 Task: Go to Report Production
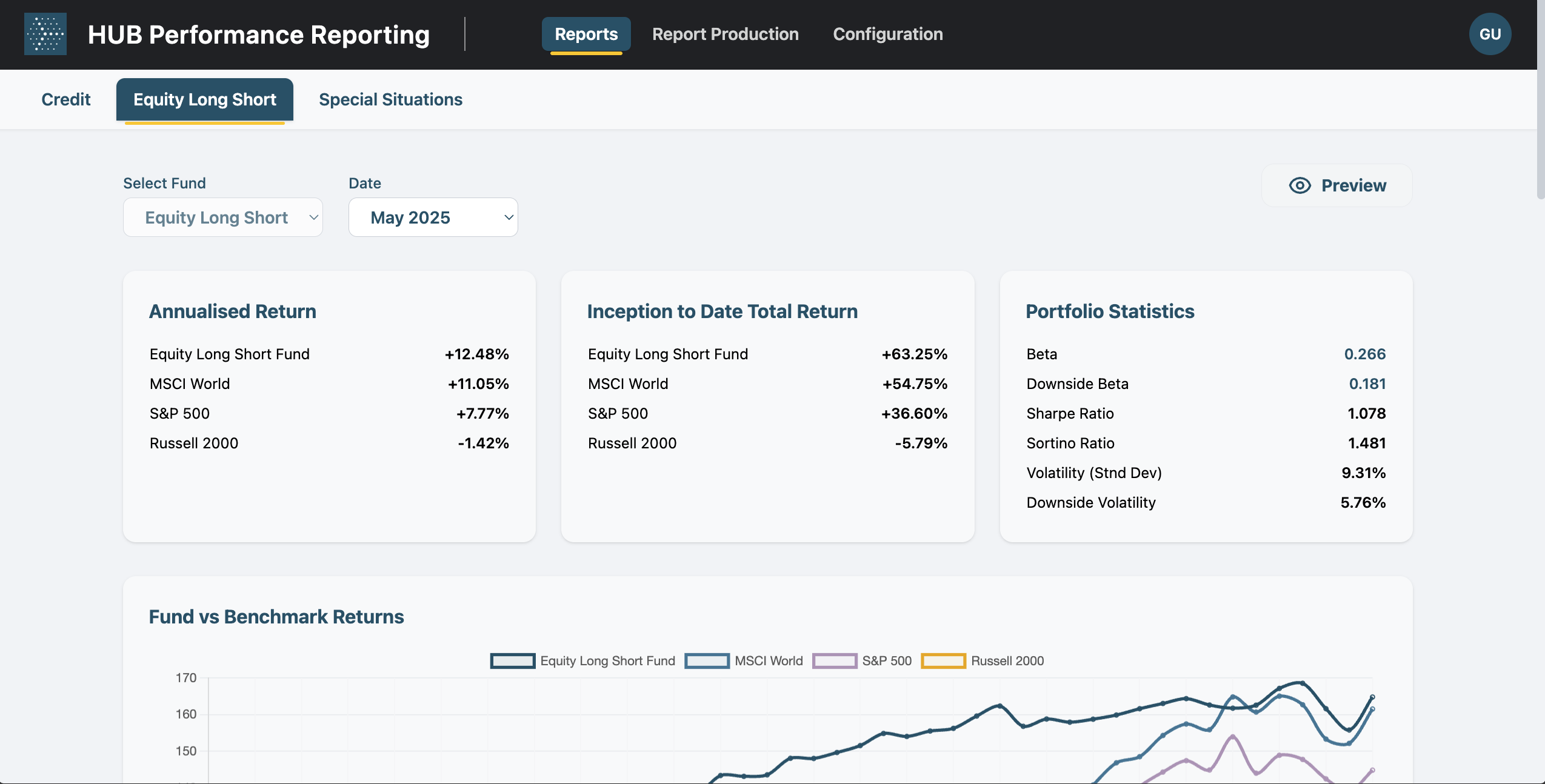point(725,34)
